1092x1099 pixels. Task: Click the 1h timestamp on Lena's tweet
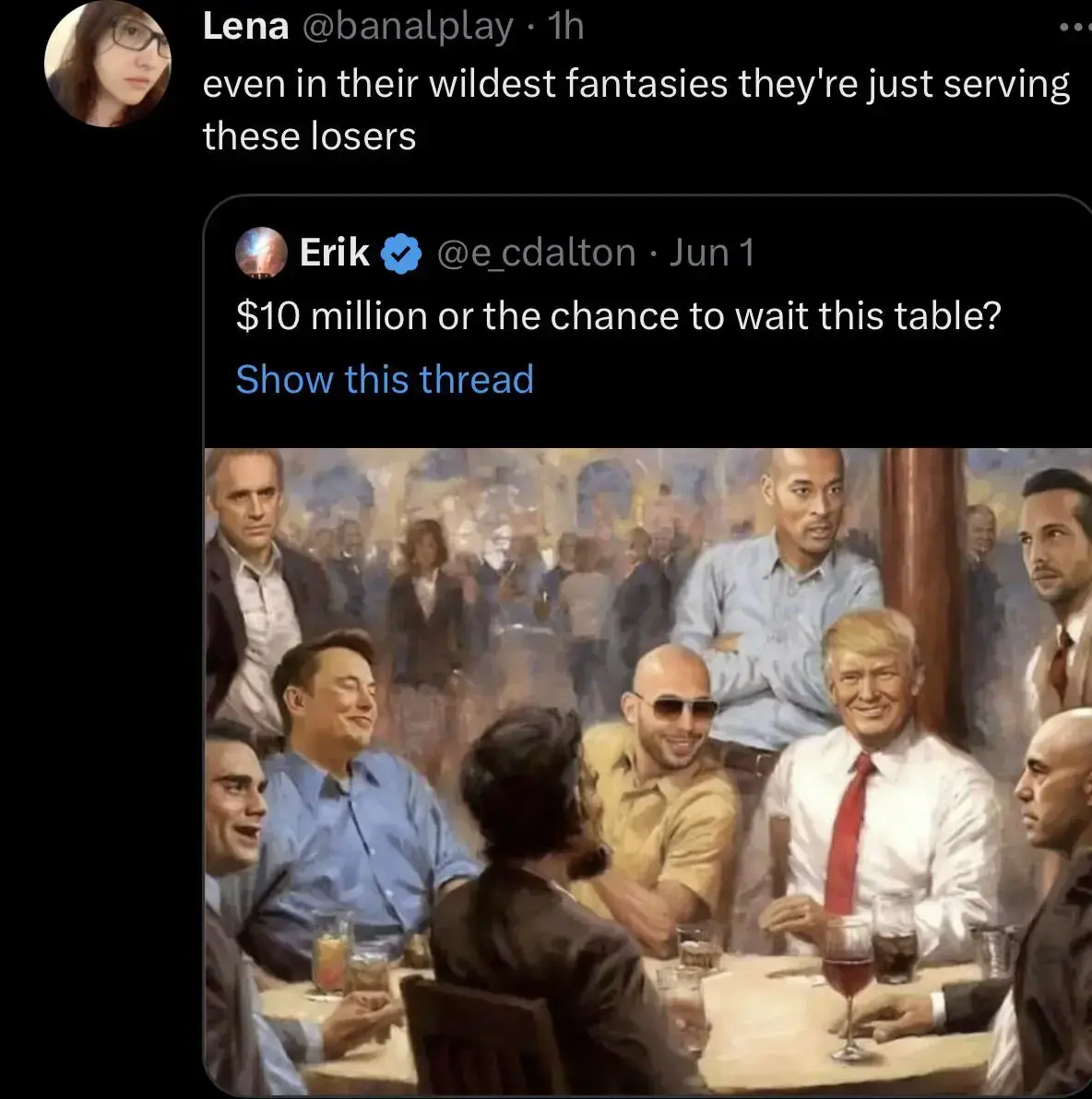566,28
